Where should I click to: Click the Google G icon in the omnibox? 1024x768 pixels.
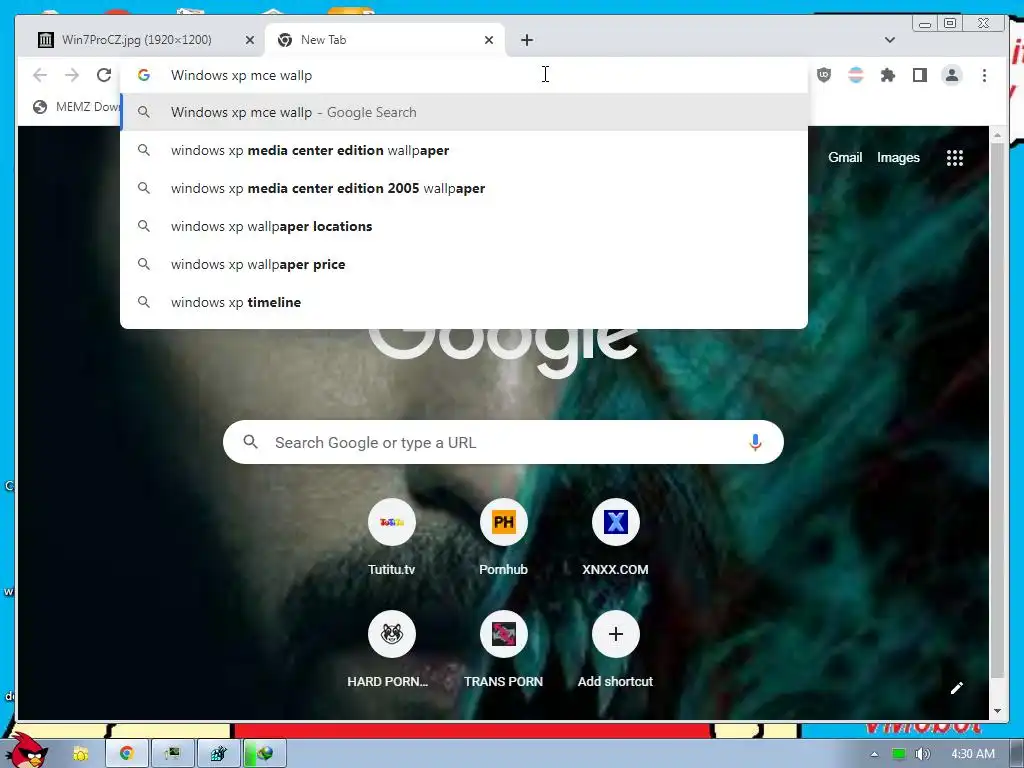144,75
